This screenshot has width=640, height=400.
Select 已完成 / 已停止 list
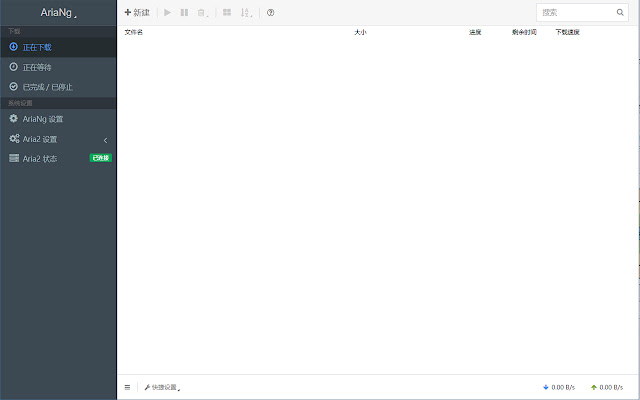tap(58, 87)
